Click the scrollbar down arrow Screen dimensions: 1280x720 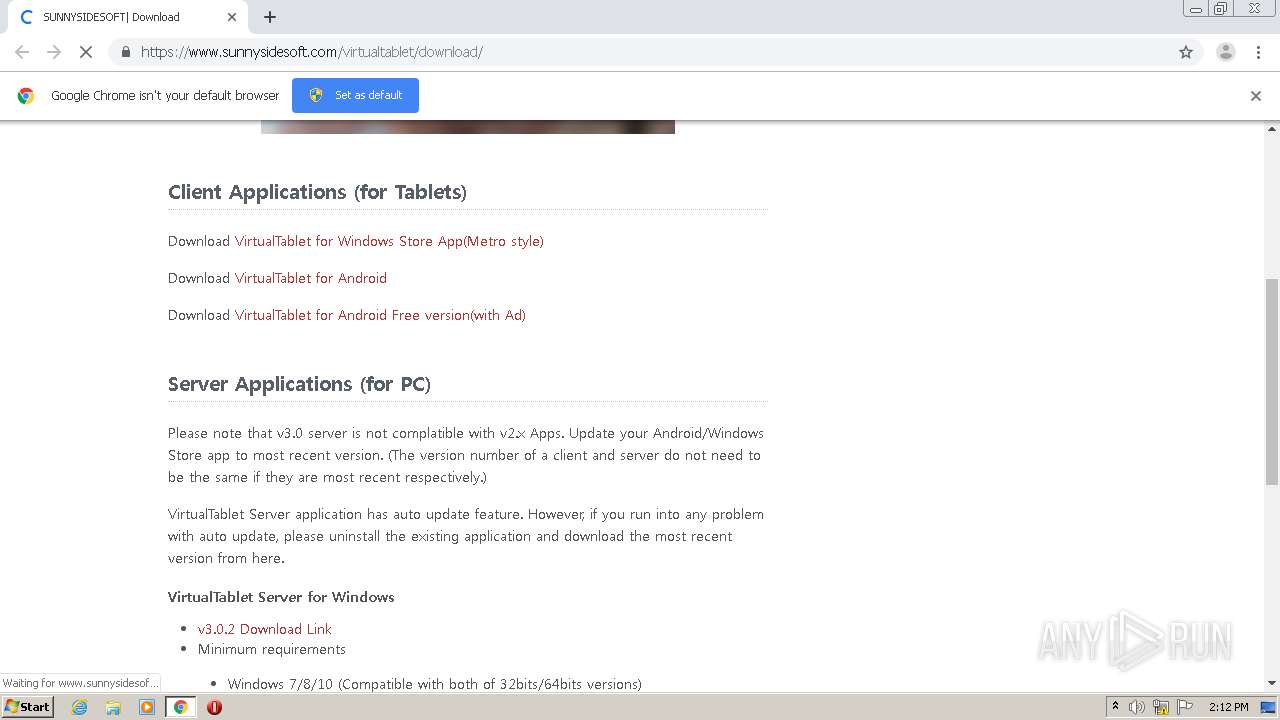(x=1272, y=683)
